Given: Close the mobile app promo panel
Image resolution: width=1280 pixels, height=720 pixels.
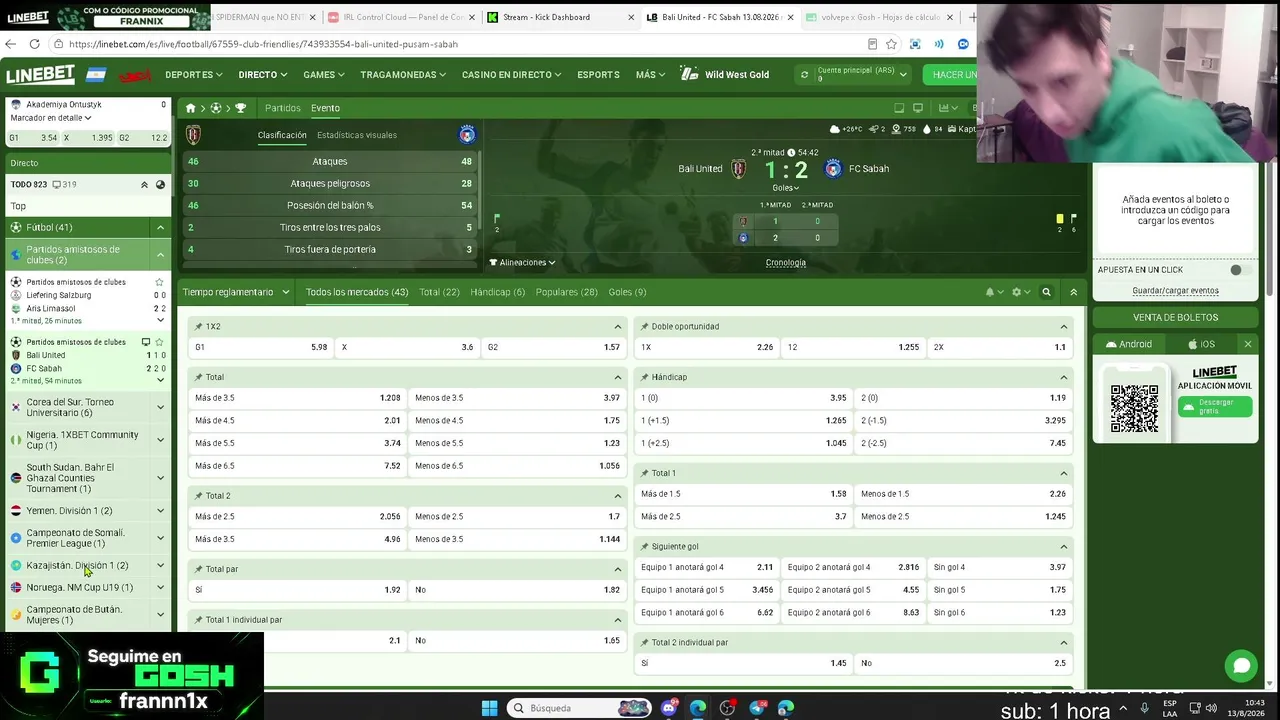Looking at the screenshot, I should (x=1248, y=344).
